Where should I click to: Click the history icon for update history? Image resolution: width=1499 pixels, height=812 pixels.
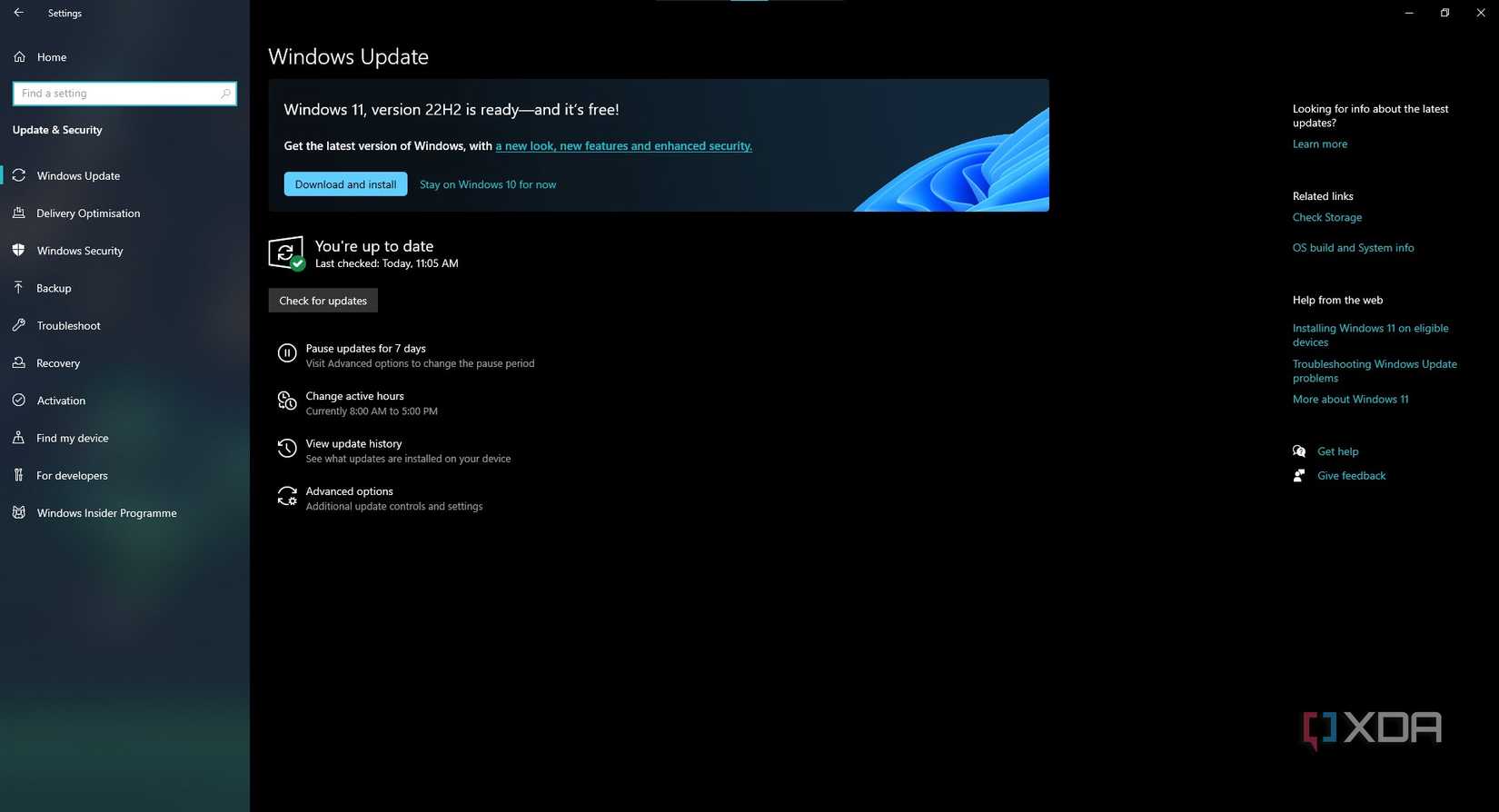287,448
